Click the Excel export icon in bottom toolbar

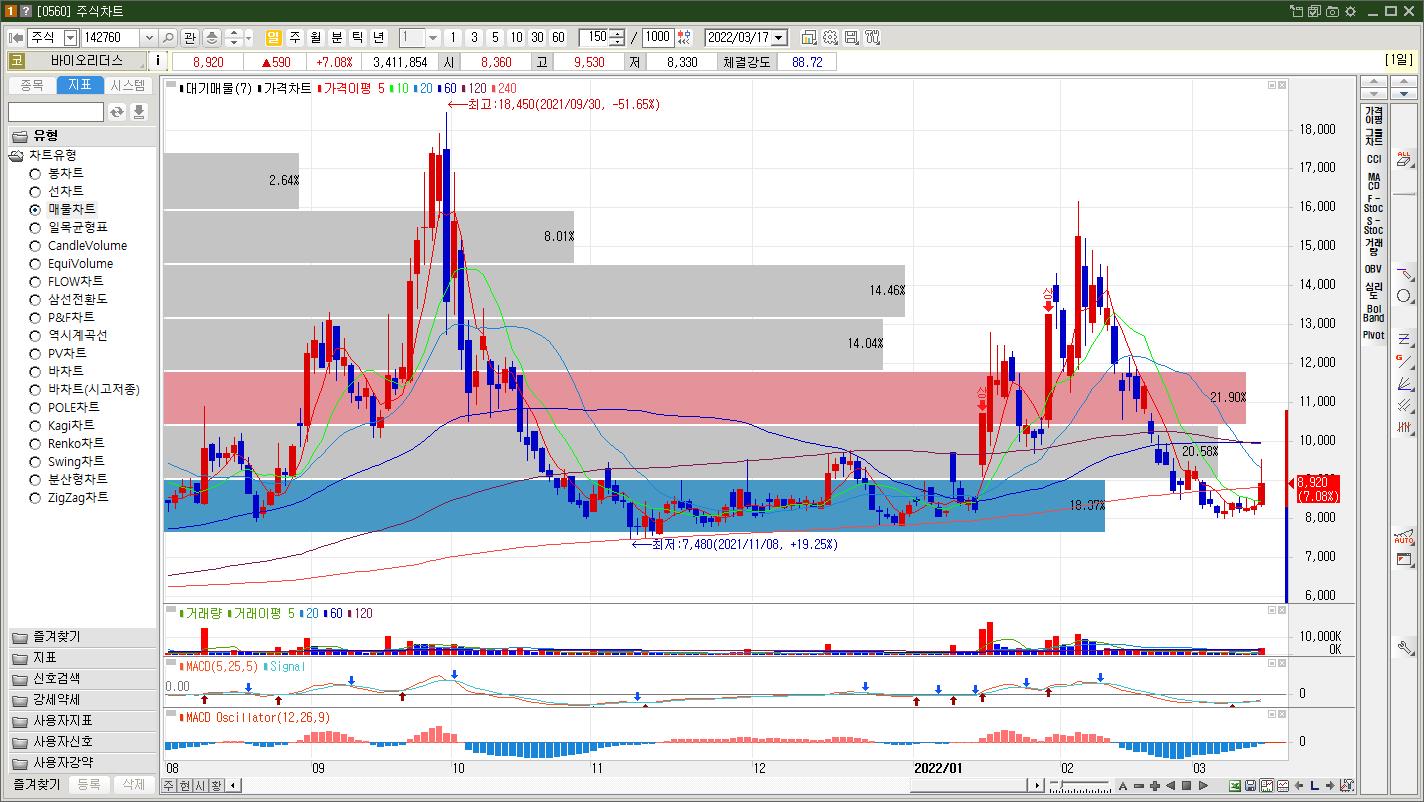point(1235,786)
